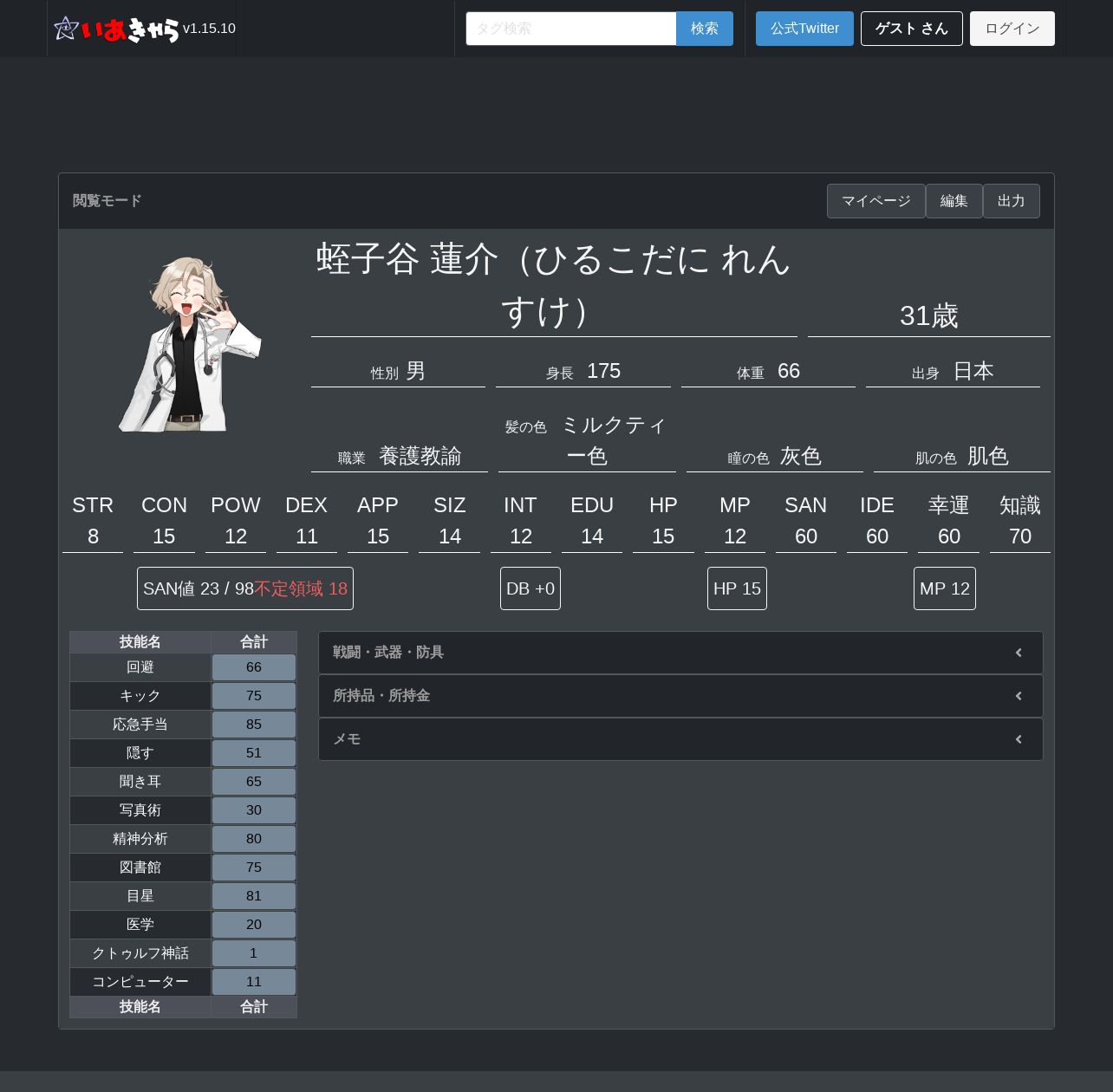This screenshot has width=1113, height=1092.
Task: Click the STR stat value 8
Action: (x=93, y=536)
